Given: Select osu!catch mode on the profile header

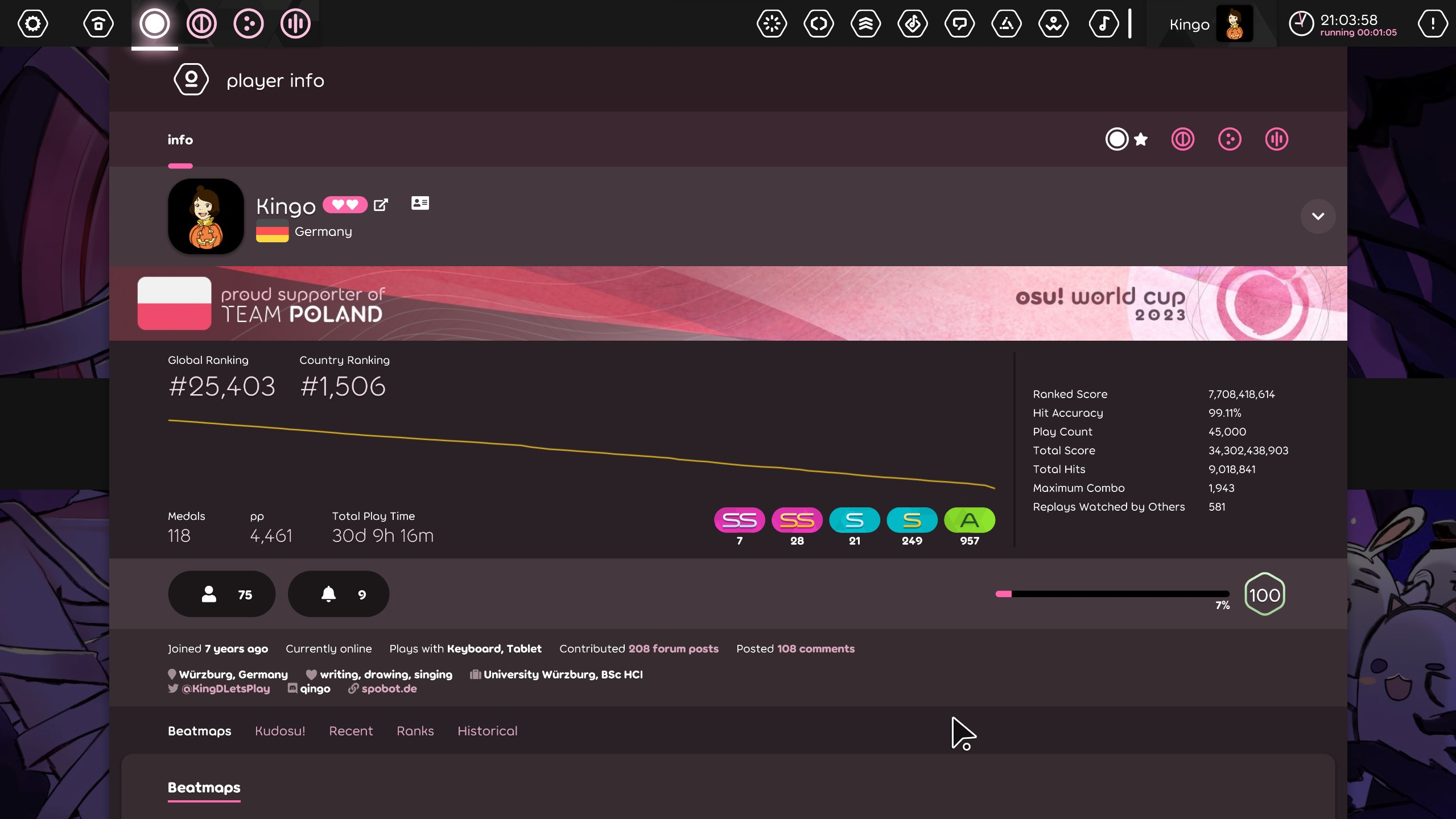Looking at the screenshot, I should (x=1229, y=139).
